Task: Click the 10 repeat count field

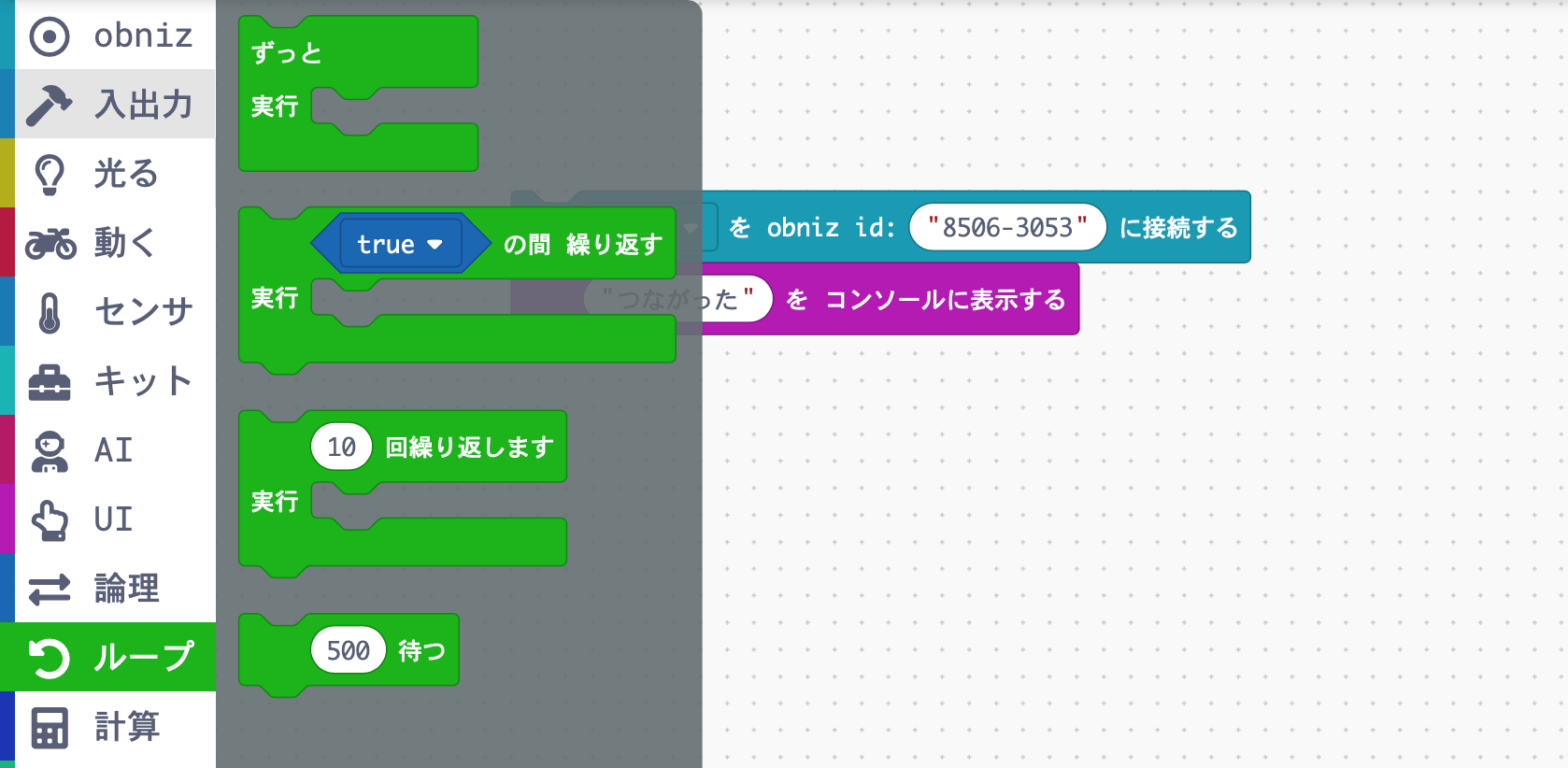Action: coord(341,448)
